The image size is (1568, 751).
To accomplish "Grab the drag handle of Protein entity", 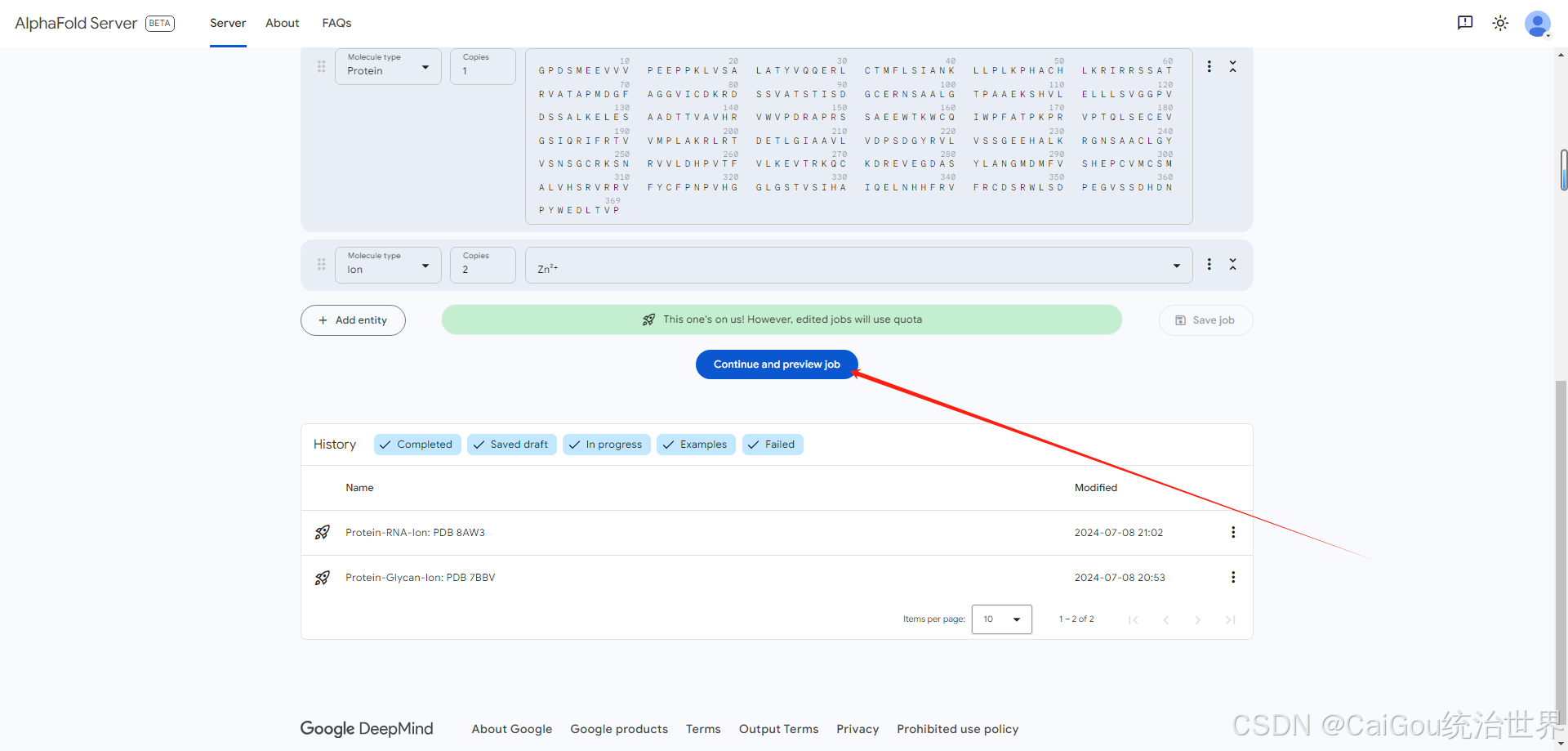I will click(x=321, y=66).
